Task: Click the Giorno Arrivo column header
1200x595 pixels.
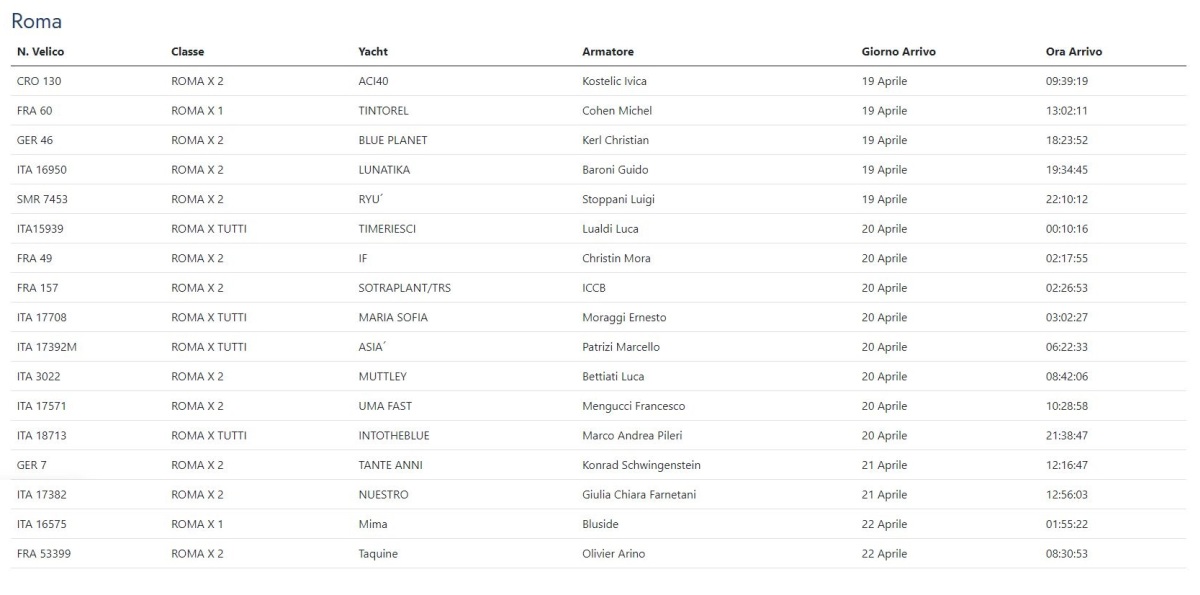Action: 898,52
